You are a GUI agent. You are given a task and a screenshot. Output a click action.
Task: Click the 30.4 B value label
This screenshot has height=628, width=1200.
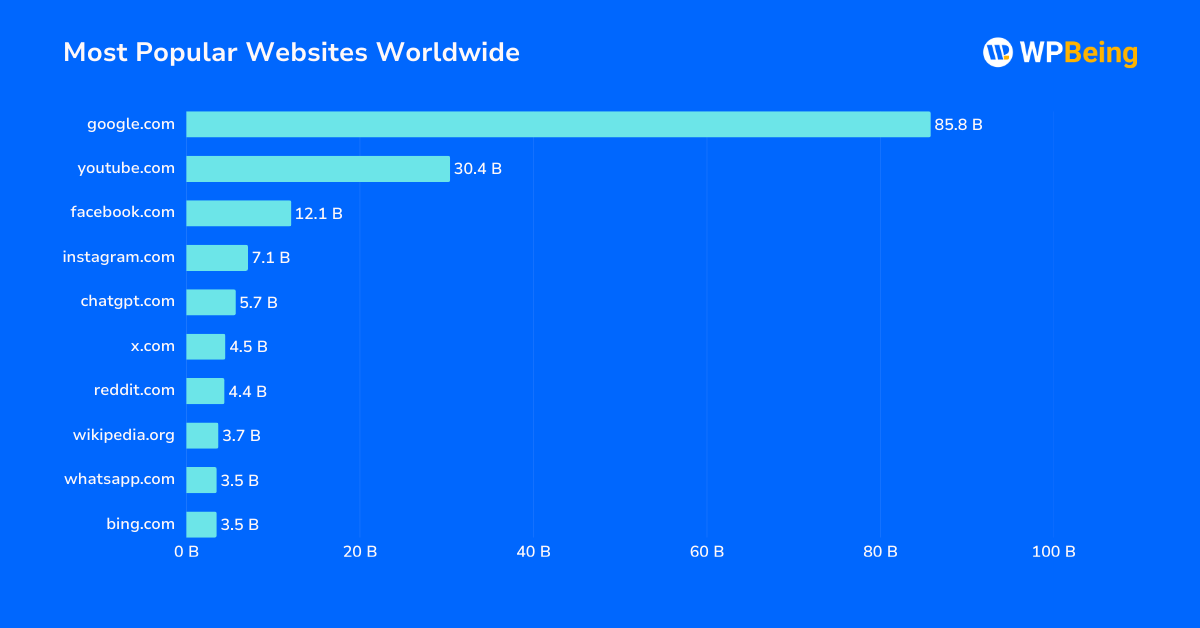(x=476, y=168)
